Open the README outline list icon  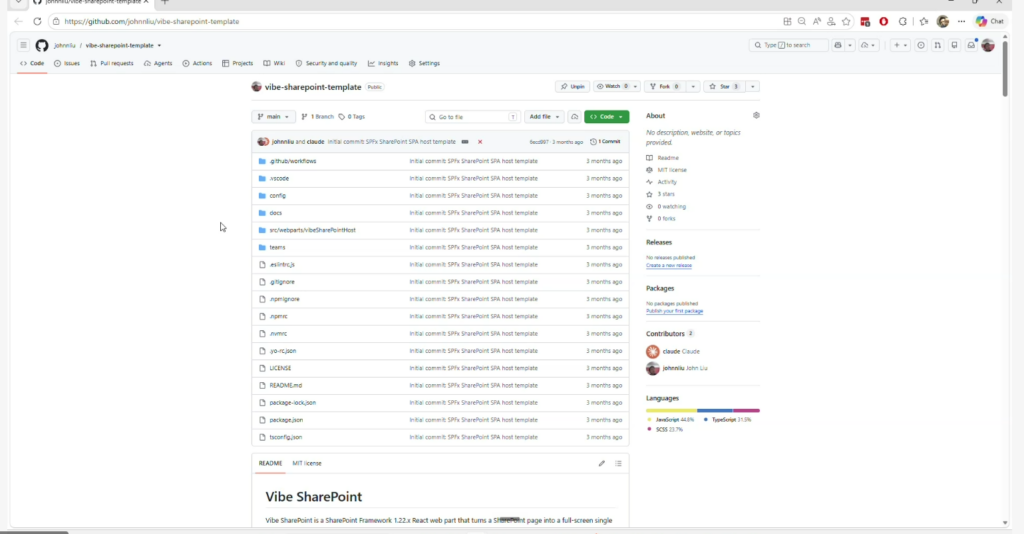618,463
